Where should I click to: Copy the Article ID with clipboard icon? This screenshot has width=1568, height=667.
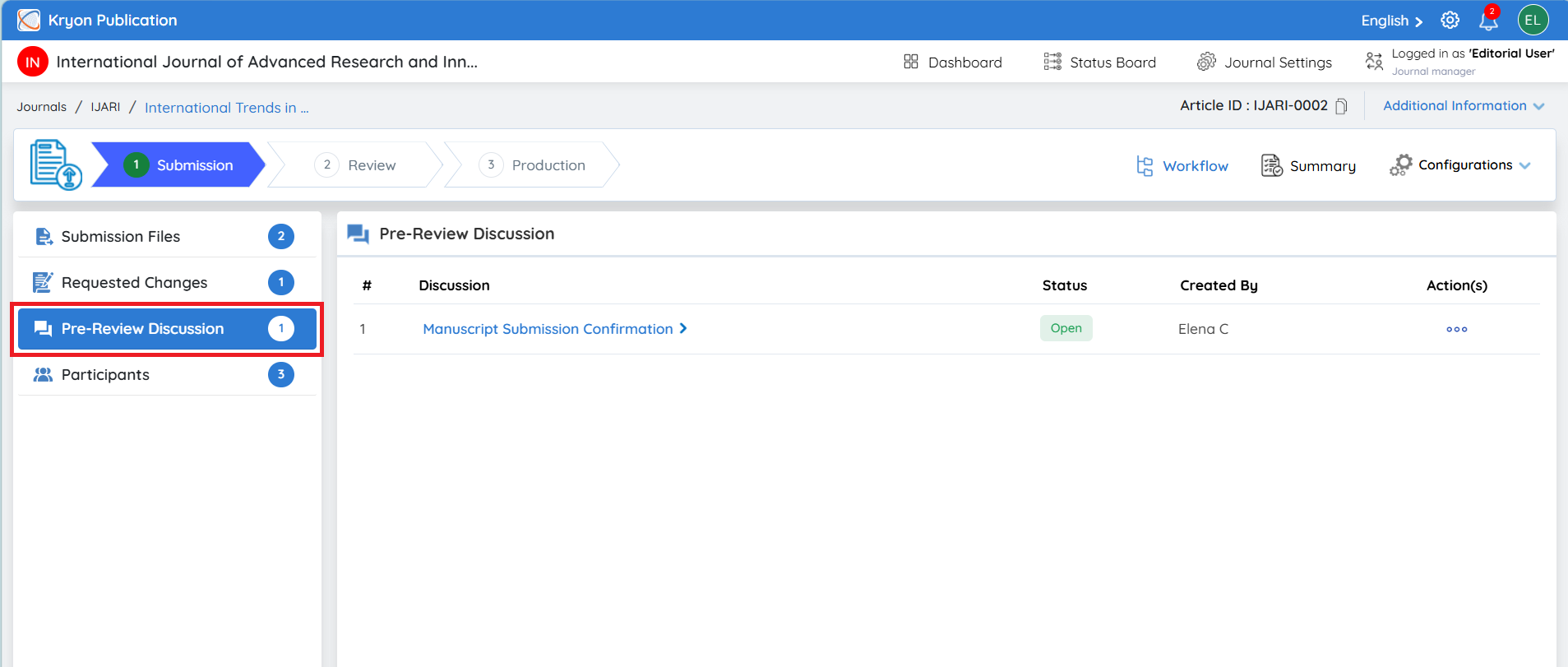click(x=1341, y=106)
